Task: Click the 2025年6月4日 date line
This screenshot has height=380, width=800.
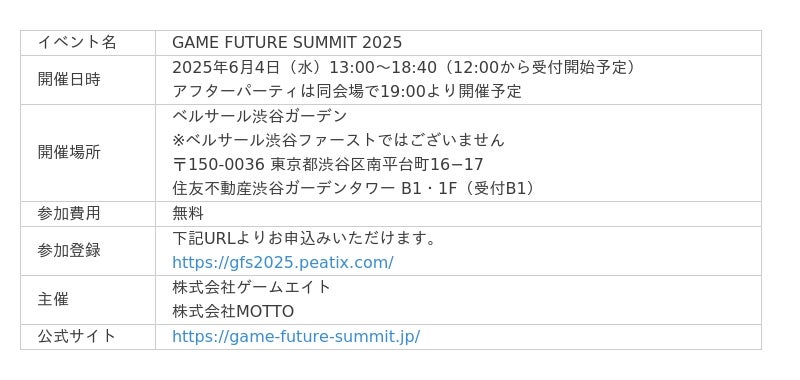Action: click(405, 67)
